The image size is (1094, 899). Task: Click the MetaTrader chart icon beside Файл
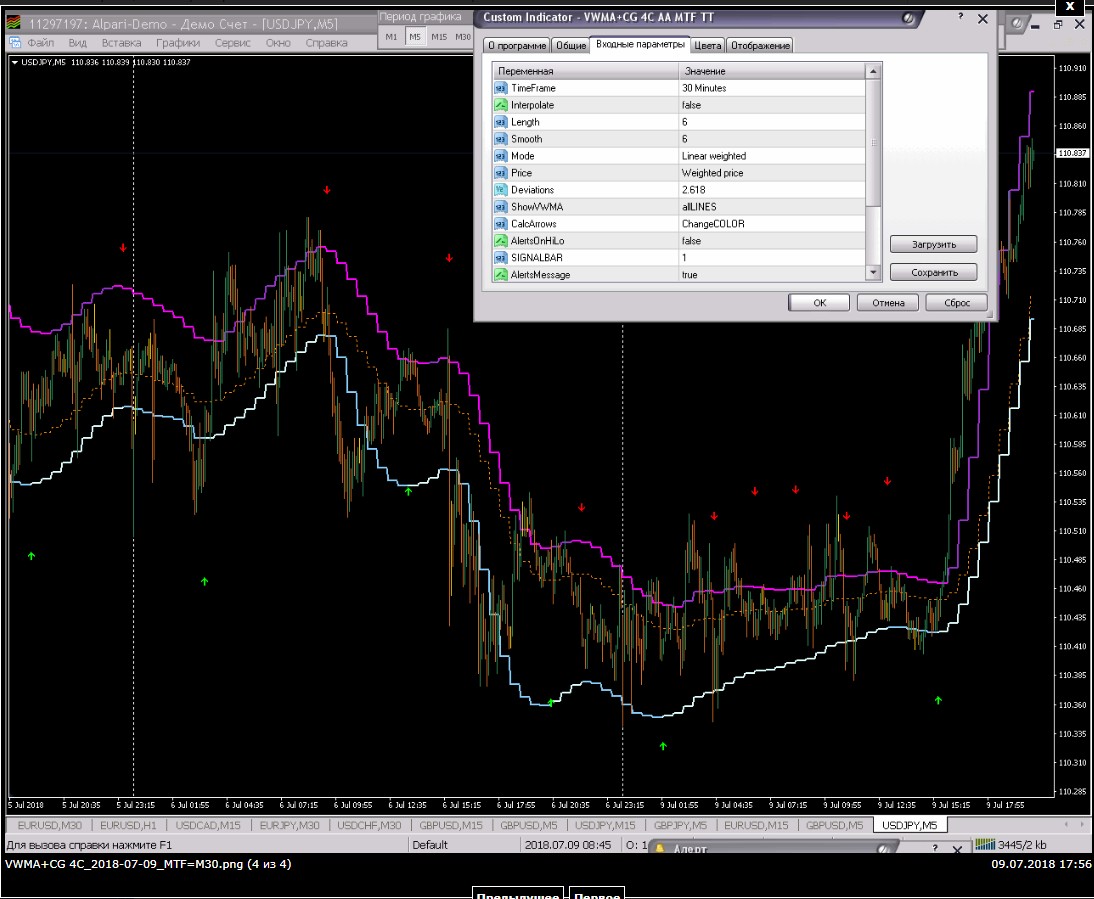click(x=15, y=43)
